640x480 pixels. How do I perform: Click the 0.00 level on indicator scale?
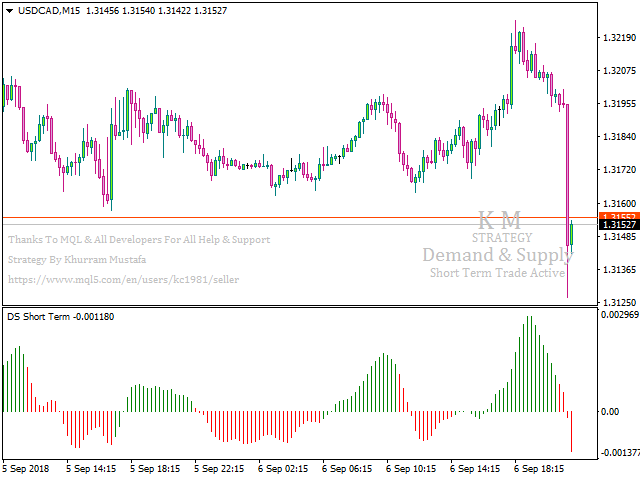(x=608, y=411)
